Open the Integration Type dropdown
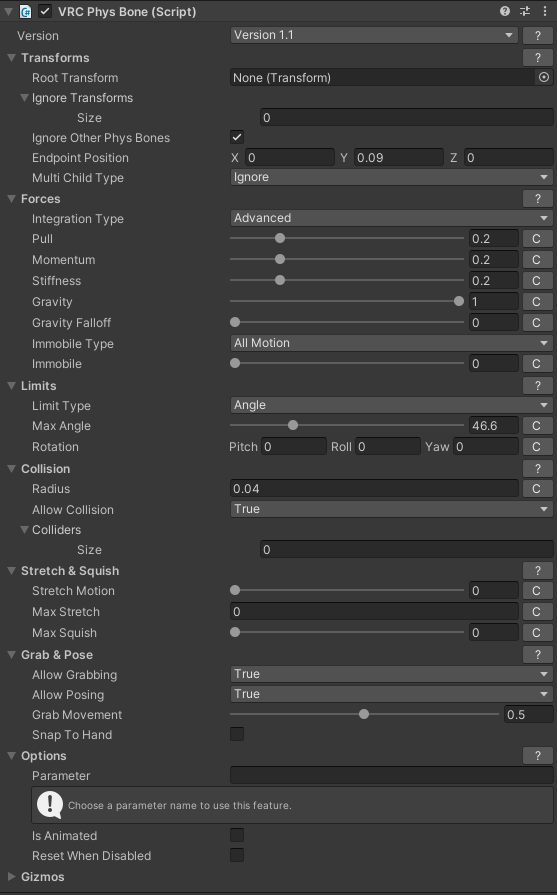This screenshot has height=895, width=557. tap(391, 218)
